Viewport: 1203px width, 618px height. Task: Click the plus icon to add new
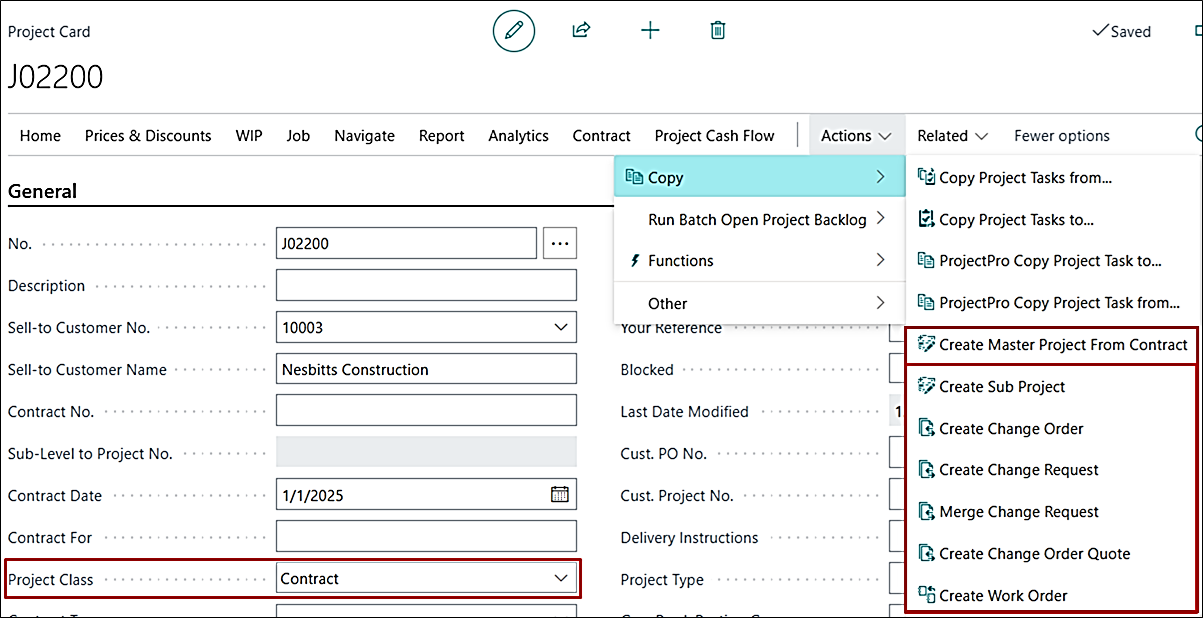click(x=650, y=30)
